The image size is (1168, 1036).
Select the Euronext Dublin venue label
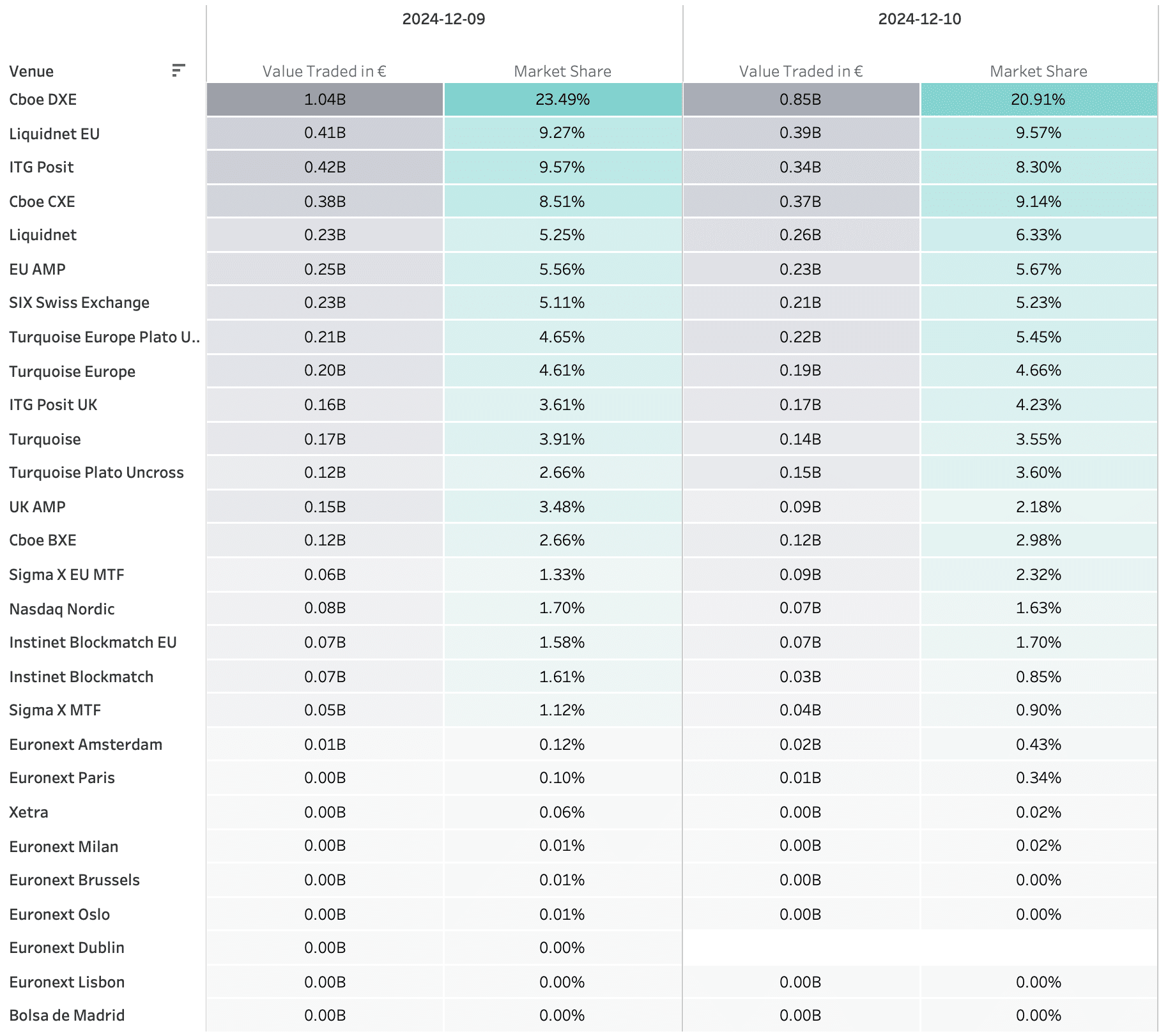[x=66, y=948]
